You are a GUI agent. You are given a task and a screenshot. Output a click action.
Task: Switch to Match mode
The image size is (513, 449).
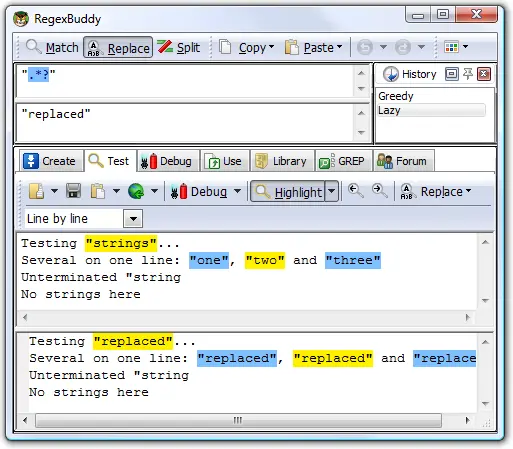[52, 47]
